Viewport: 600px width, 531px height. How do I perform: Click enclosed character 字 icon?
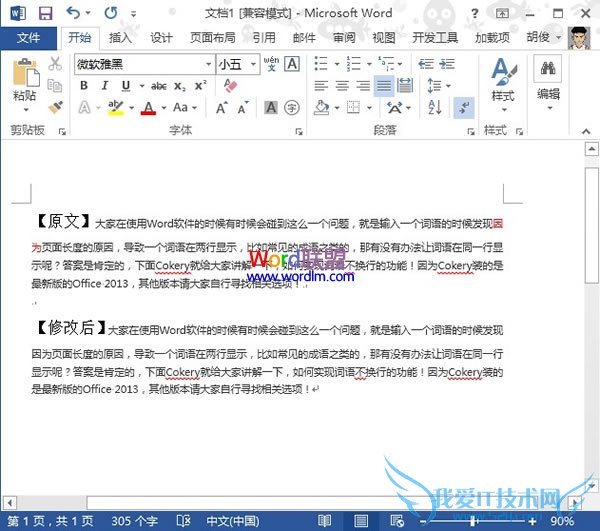292,108
